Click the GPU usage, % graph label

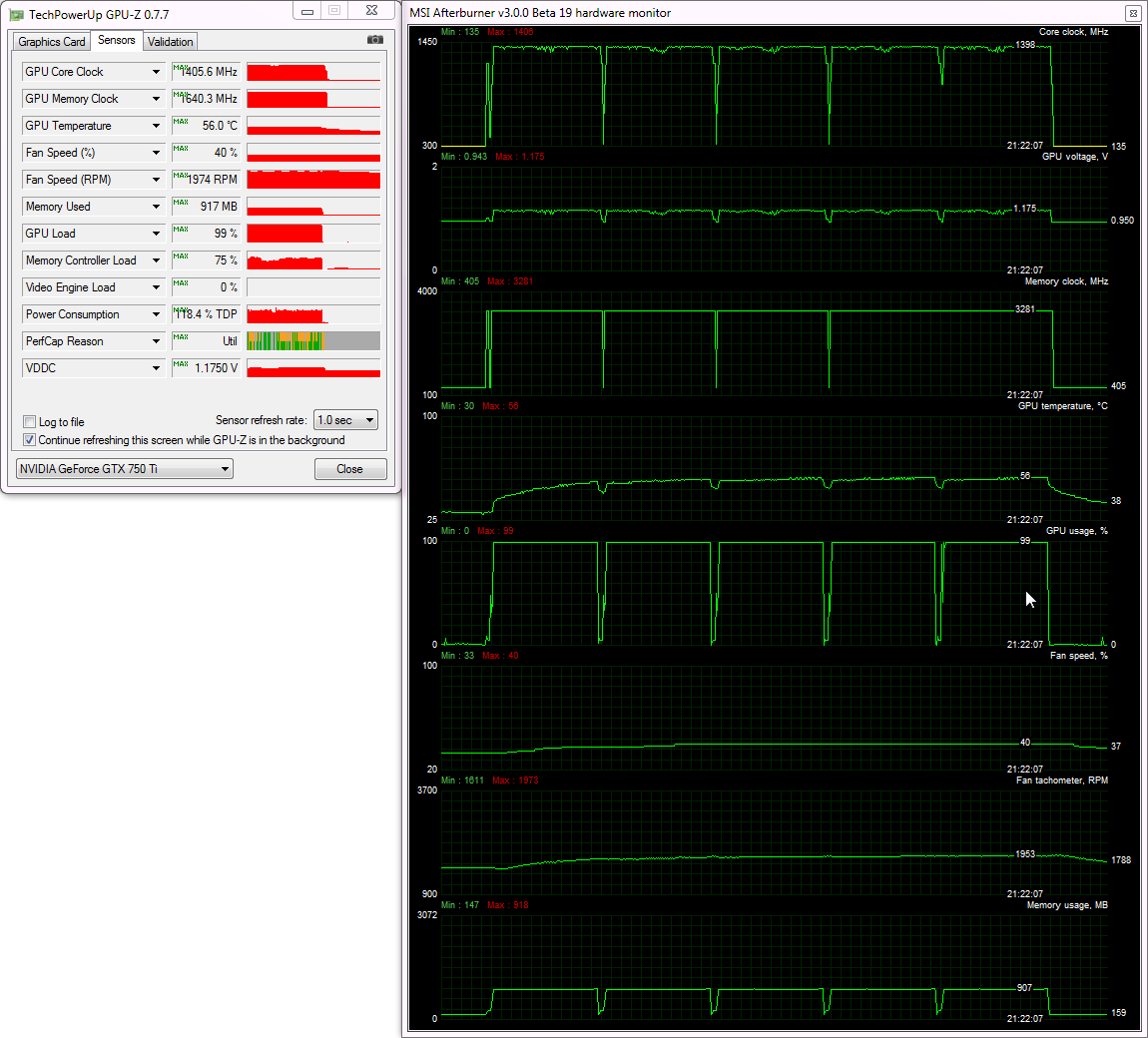click(1077, 531)
